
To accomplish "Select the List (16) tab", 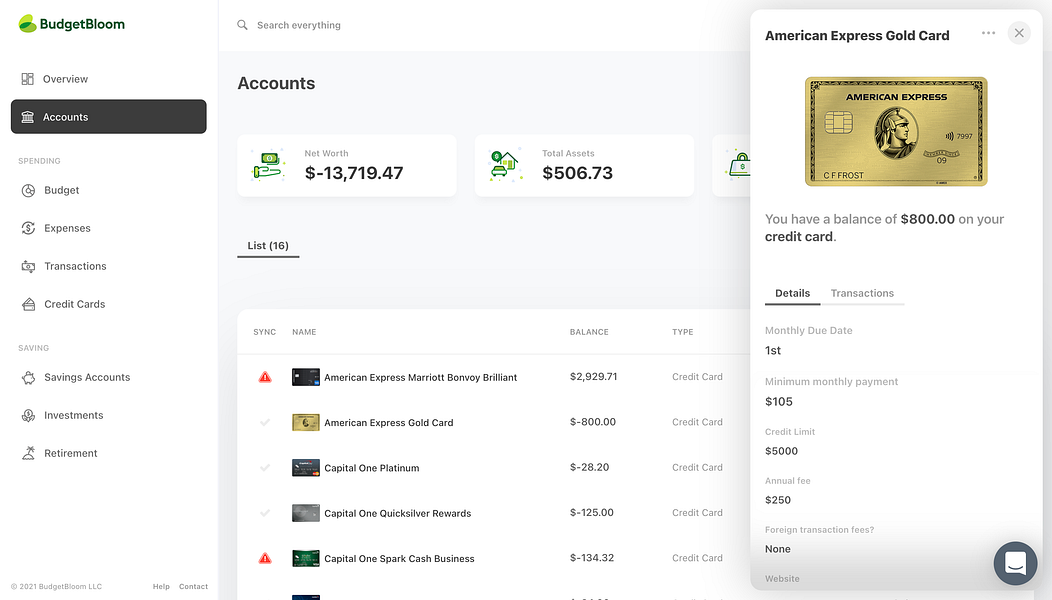I will click(268, 246).
